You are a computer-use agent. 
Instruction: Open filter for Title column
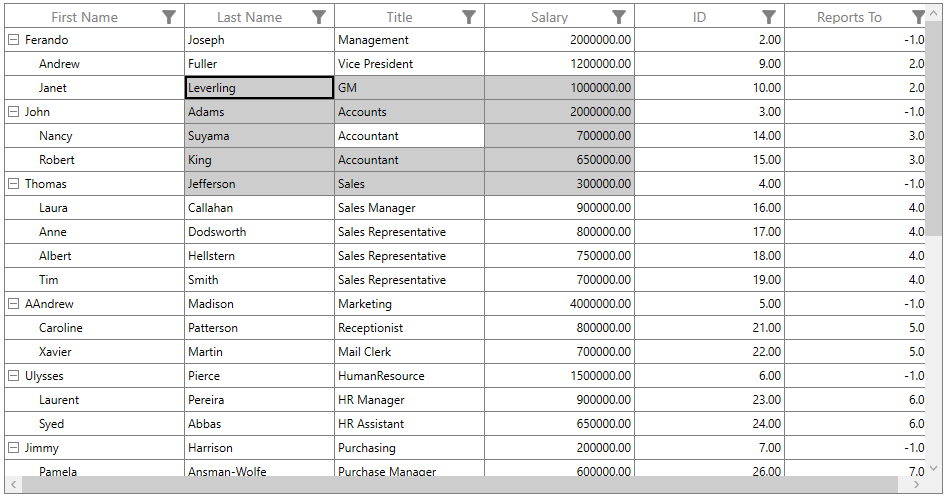(x=469, y=17)
